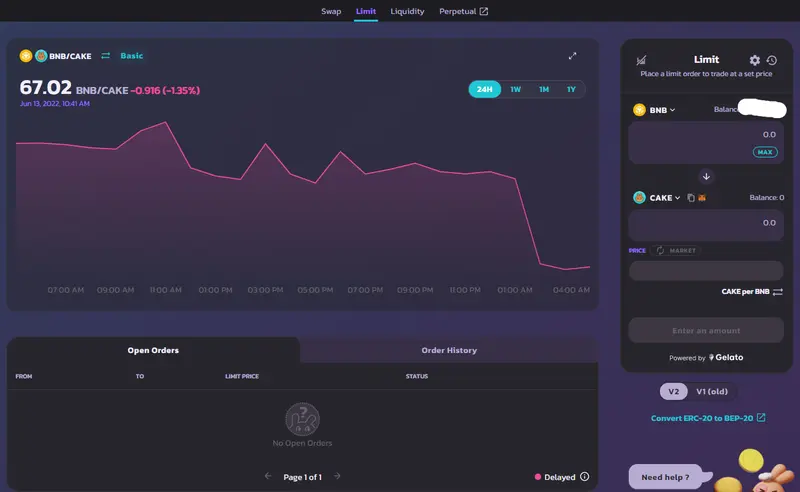Click the Page 1 of 1 text
This screenshot has height=492, width=800.
(x=303, y=477)
